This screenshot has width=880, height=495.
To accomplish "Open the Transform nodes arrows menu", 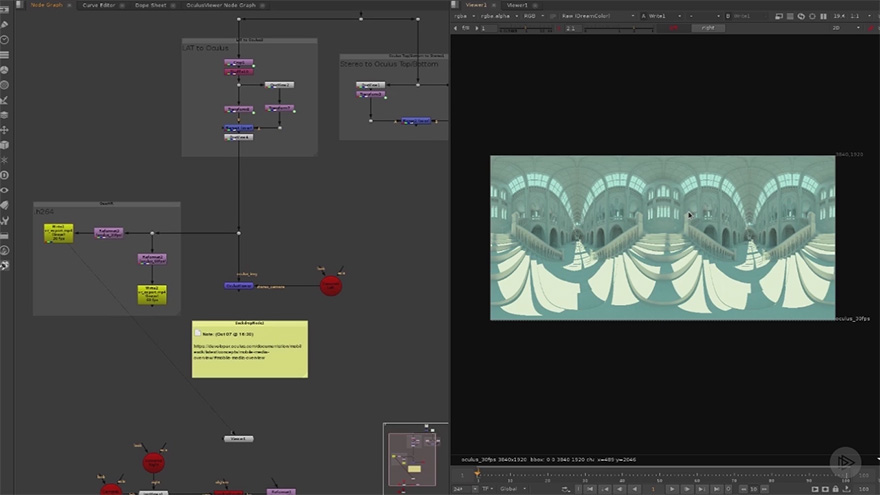I will [4, 130].
